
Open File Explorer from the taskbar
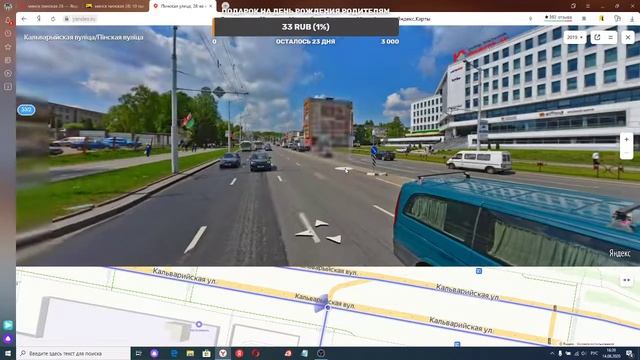pos(190,353)
